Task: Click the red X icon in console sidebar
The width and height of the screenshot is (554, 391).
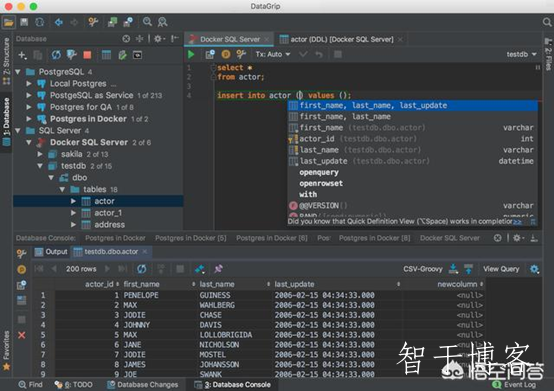Action: tap(22, 335)
